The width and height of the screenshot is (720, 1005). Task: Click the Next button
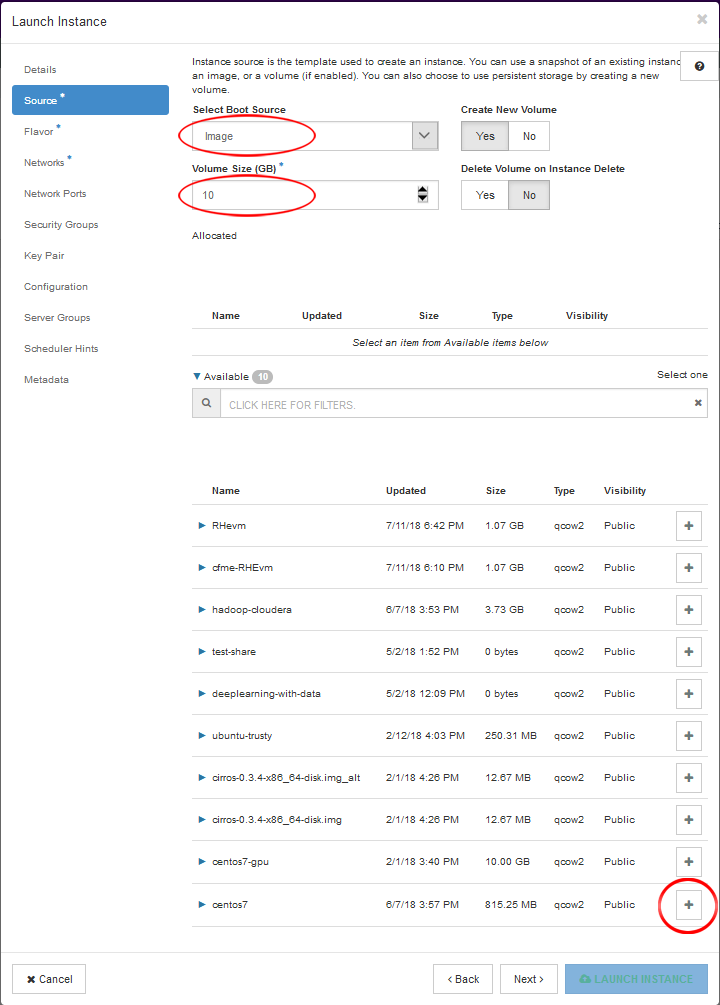tap(528, 979)
